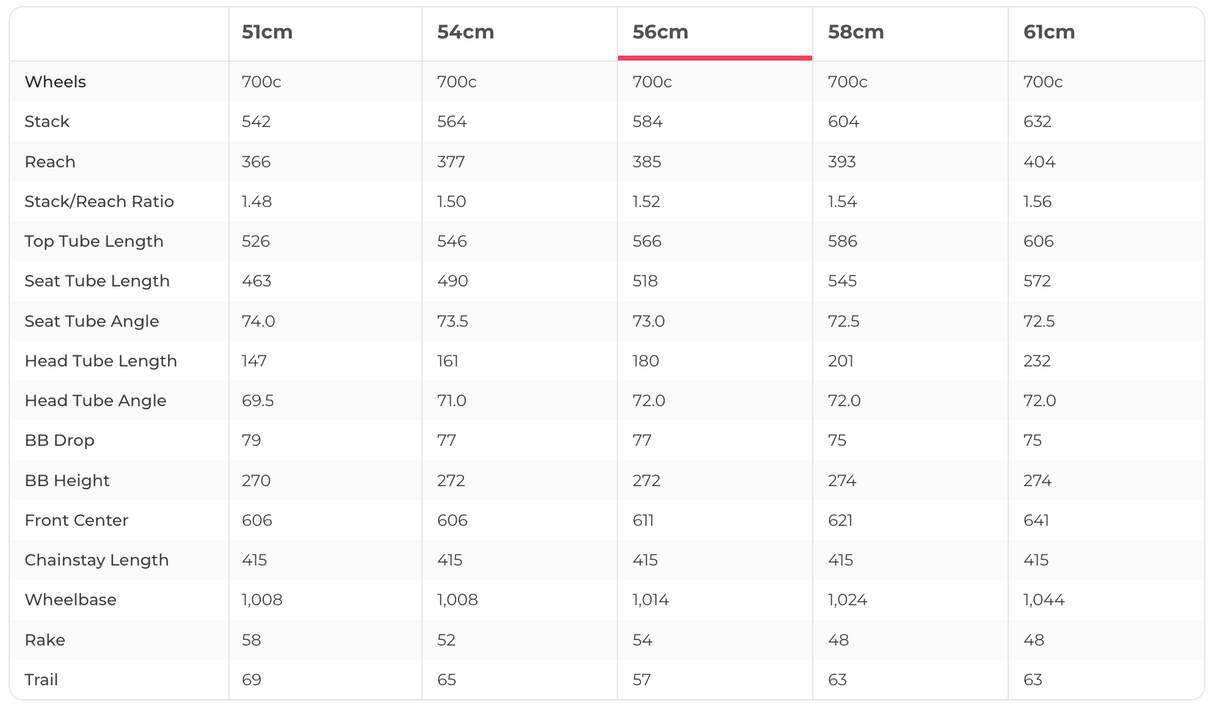
Task: Select the 51cm size column header
Action: click(x=267, y=32)
